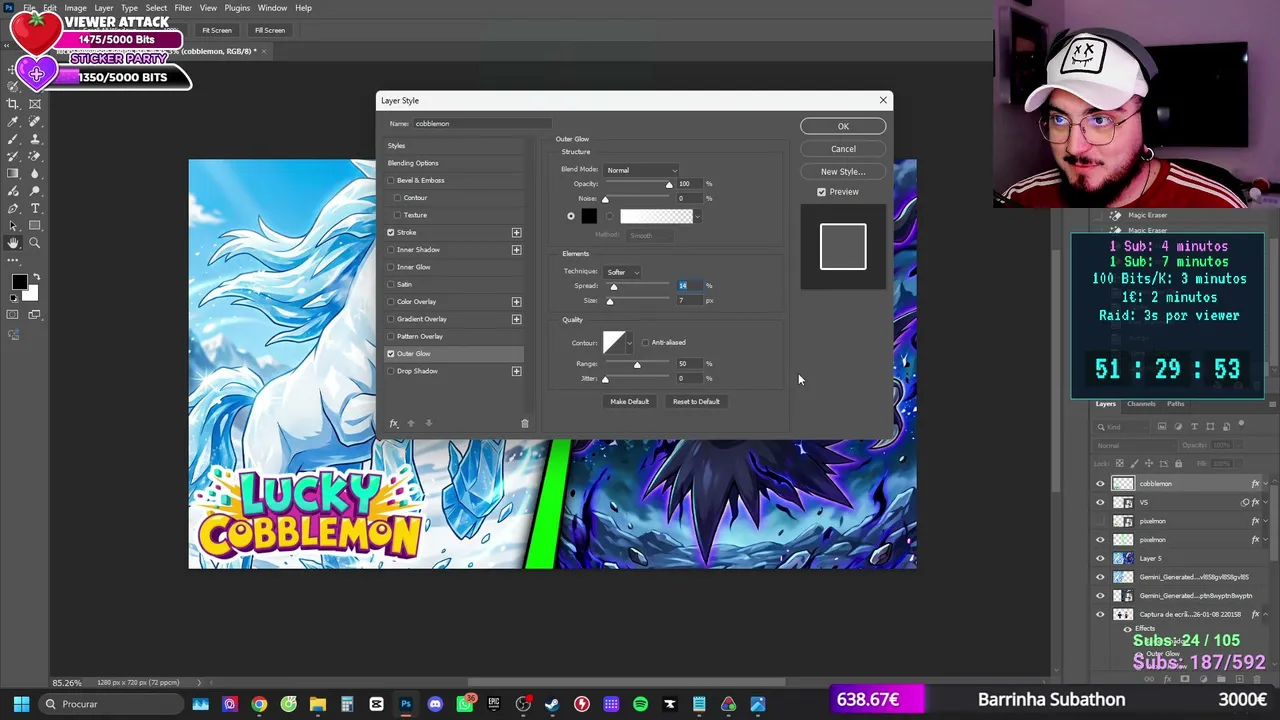Viewport: 1280px width, 720px height.
Task: Open the glow gradient picker dropdown
Action: pyautogui.click(x=697, y=217)
